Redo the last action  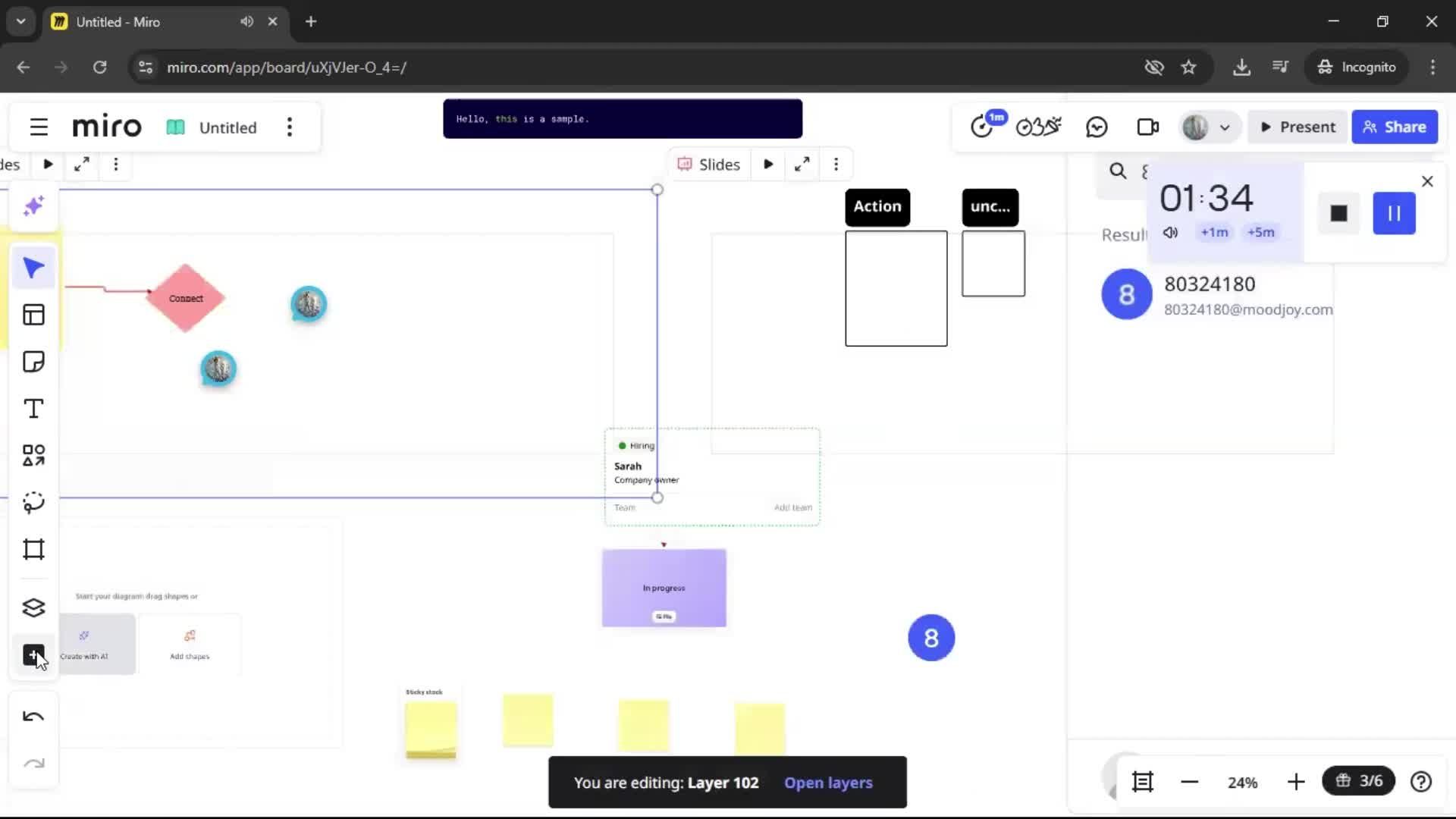pos(33,764)
